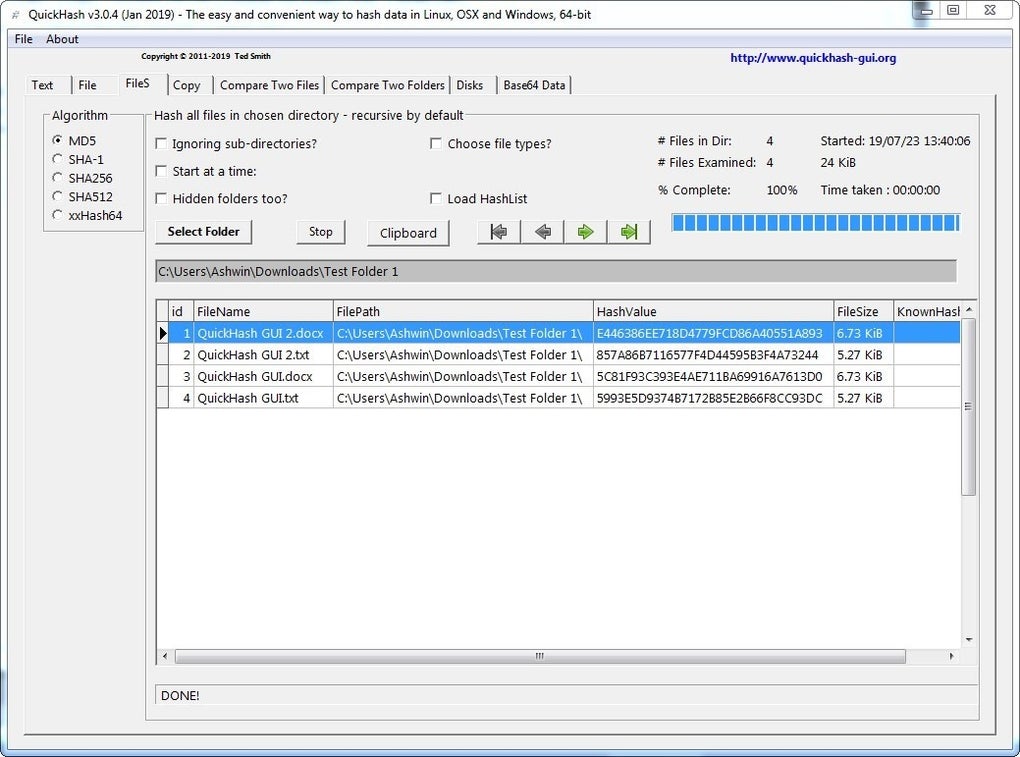1020x757 pixels.
Task: Click the green next-record arrow
Action: point(585,231)
